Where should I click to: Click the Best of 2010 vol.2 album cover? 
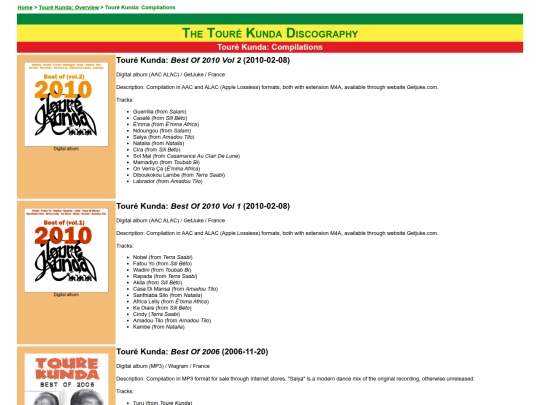(66, 104)
